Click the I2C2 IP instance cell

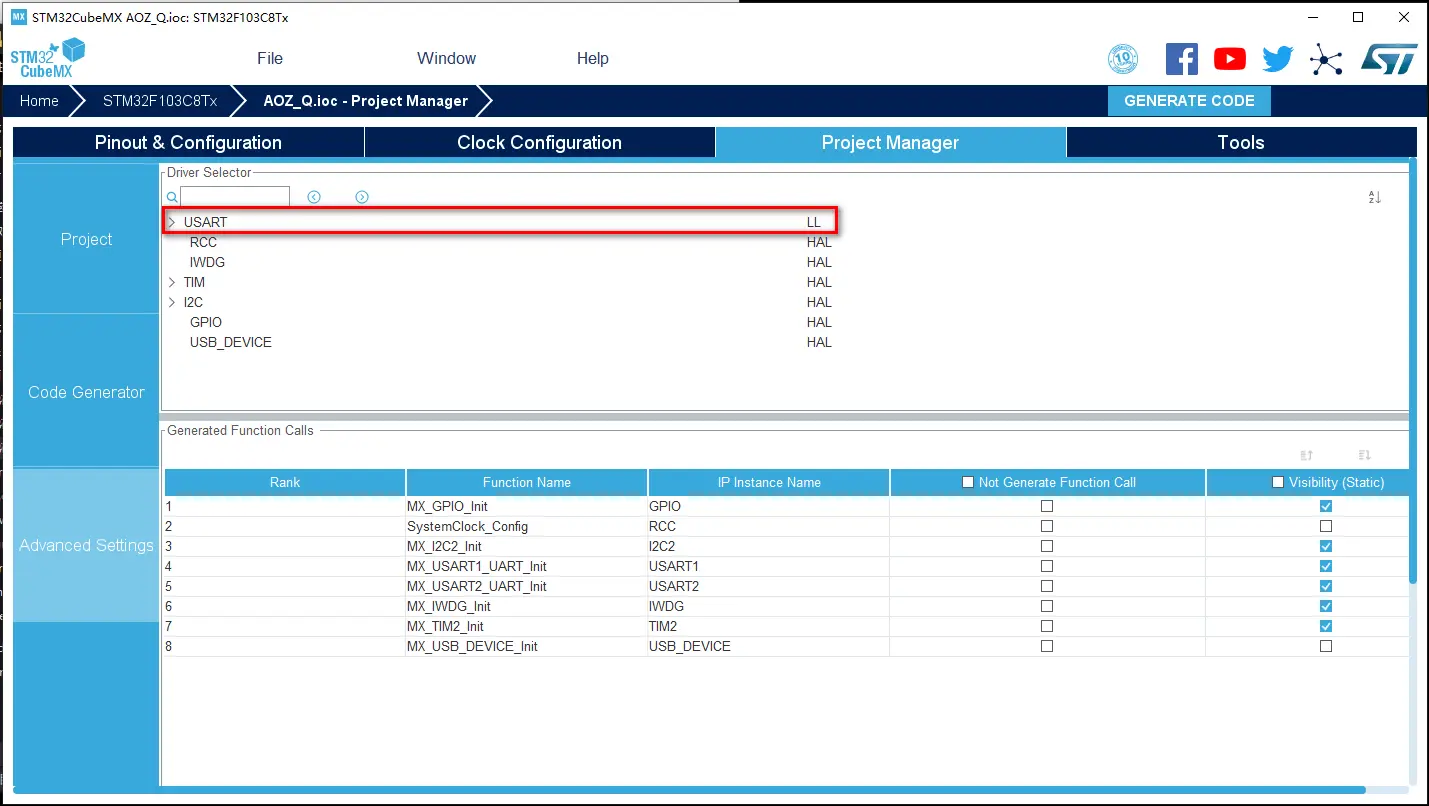769,546
